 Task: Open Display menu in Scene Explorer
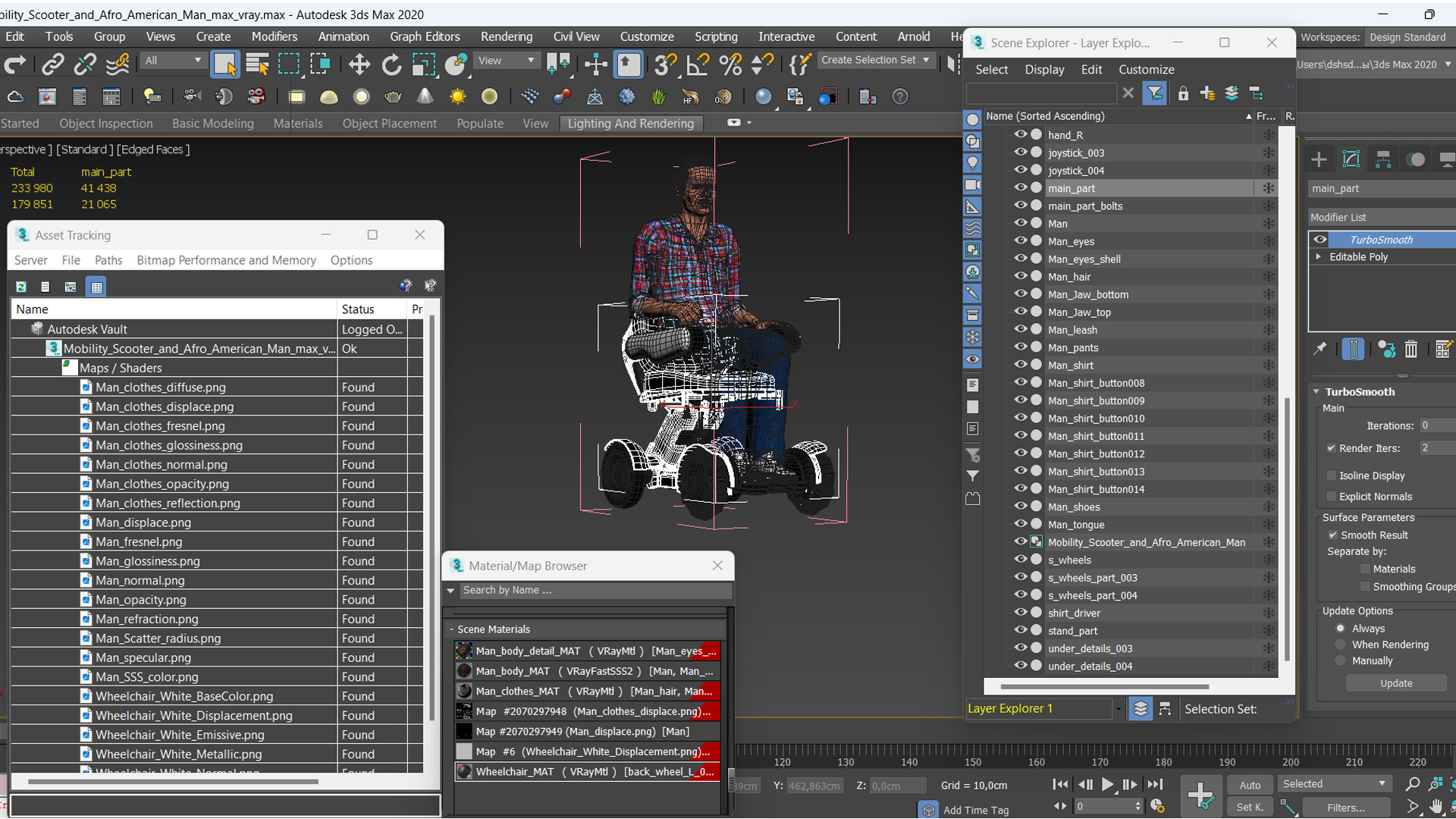point(1044,69)
